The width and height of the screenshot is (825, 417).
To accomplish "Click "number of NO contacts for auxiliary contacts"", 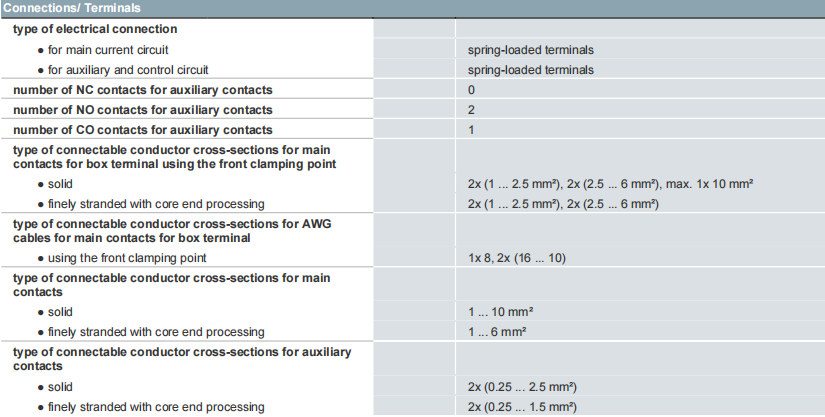I will coord(142,110).
